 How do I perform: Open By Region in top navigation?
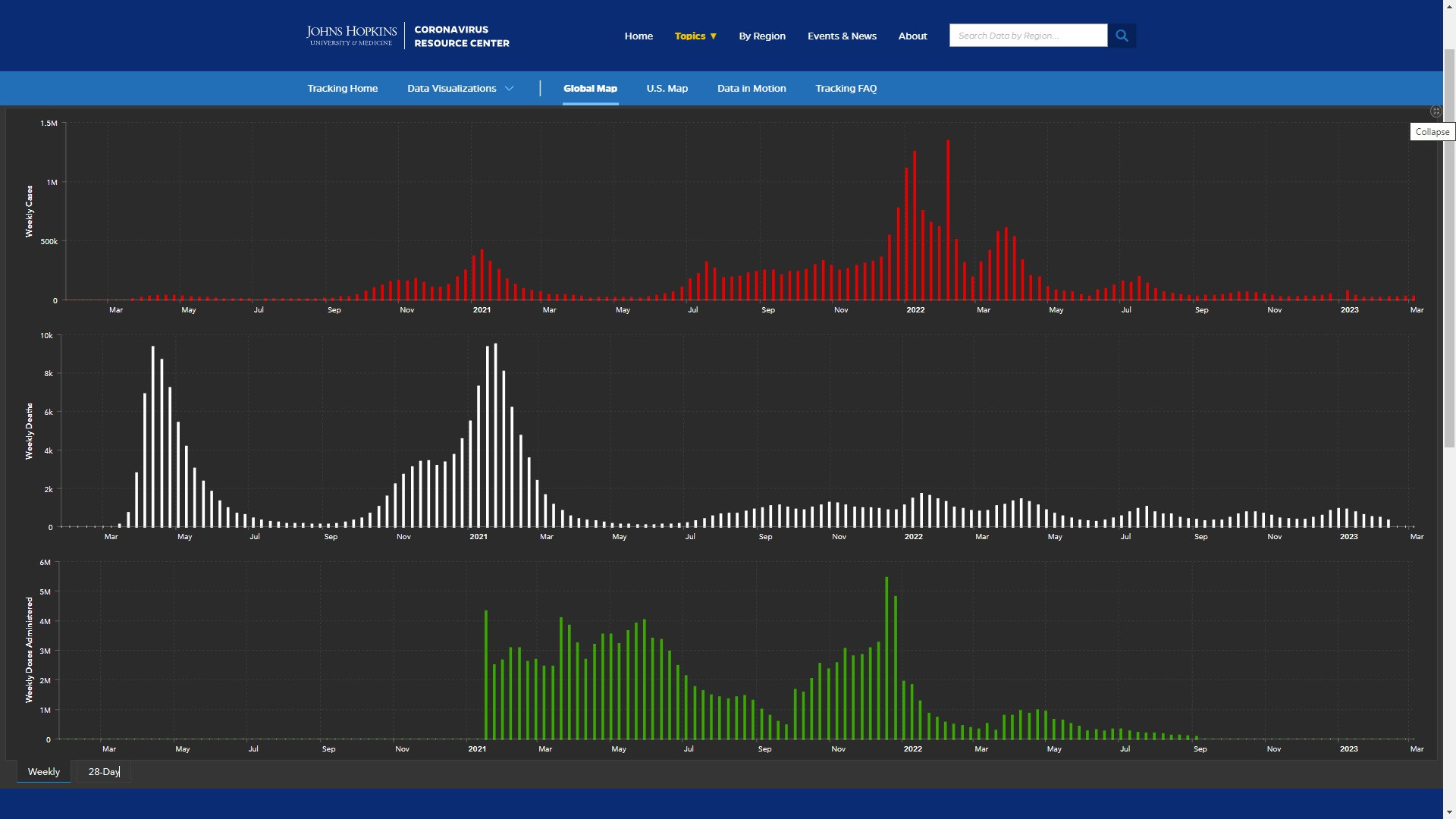[x=761, y=36]
